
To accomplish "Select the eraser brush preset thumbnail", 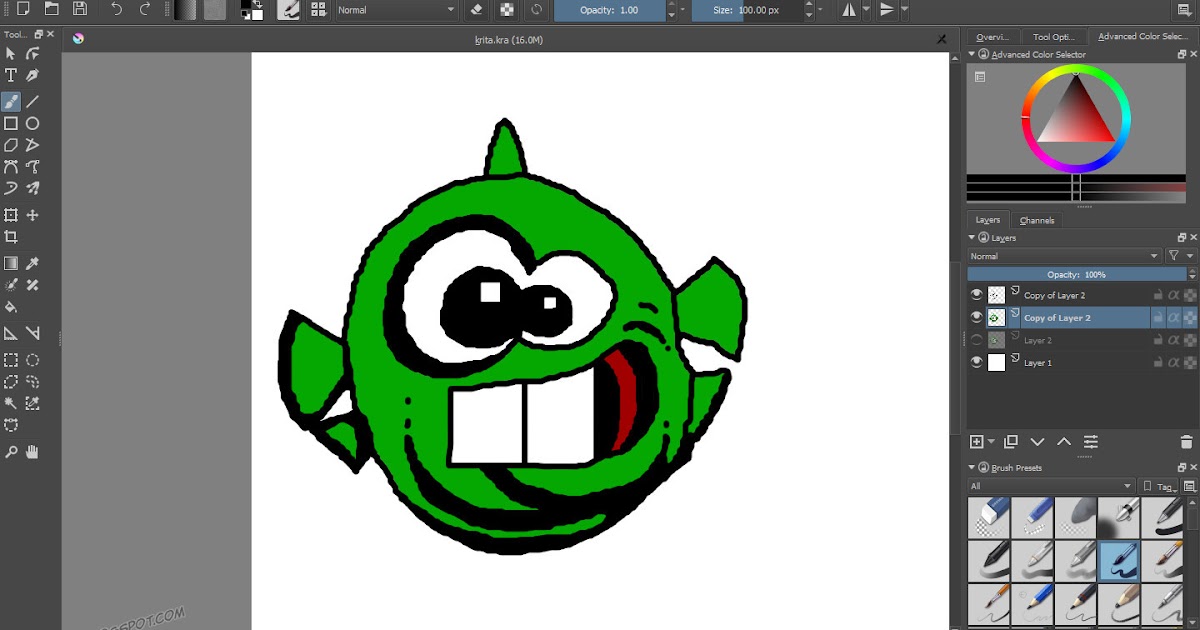I will [x=988, y=517].
